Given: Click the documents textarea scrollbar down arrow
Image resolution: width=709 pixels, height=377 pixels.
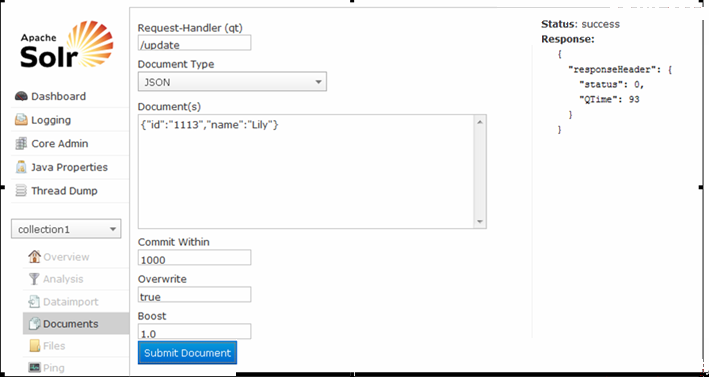Looking at the screenshot, I should click(x=480, y=222).
